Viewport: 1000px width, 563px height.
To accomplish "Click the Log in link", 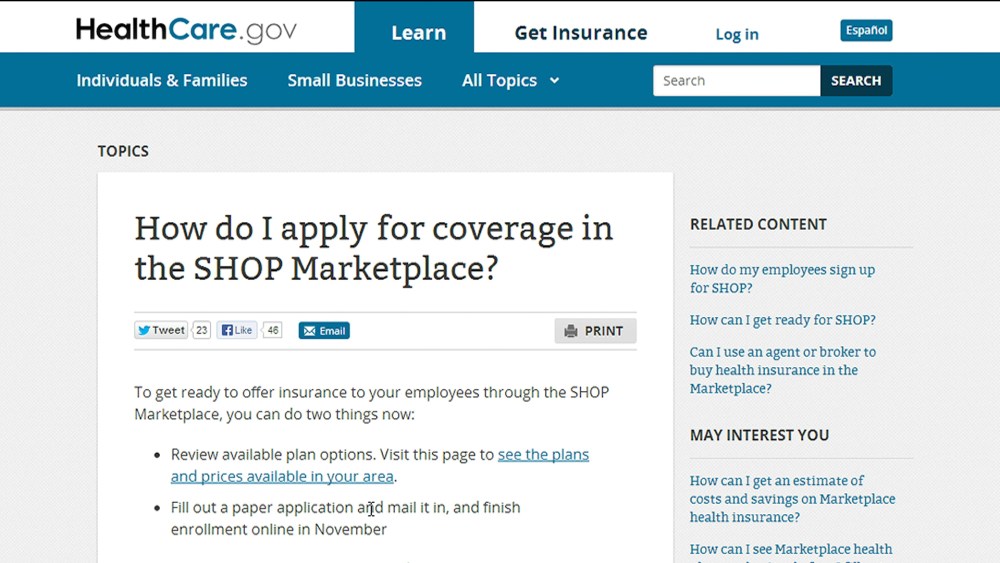I will point(736,34).
